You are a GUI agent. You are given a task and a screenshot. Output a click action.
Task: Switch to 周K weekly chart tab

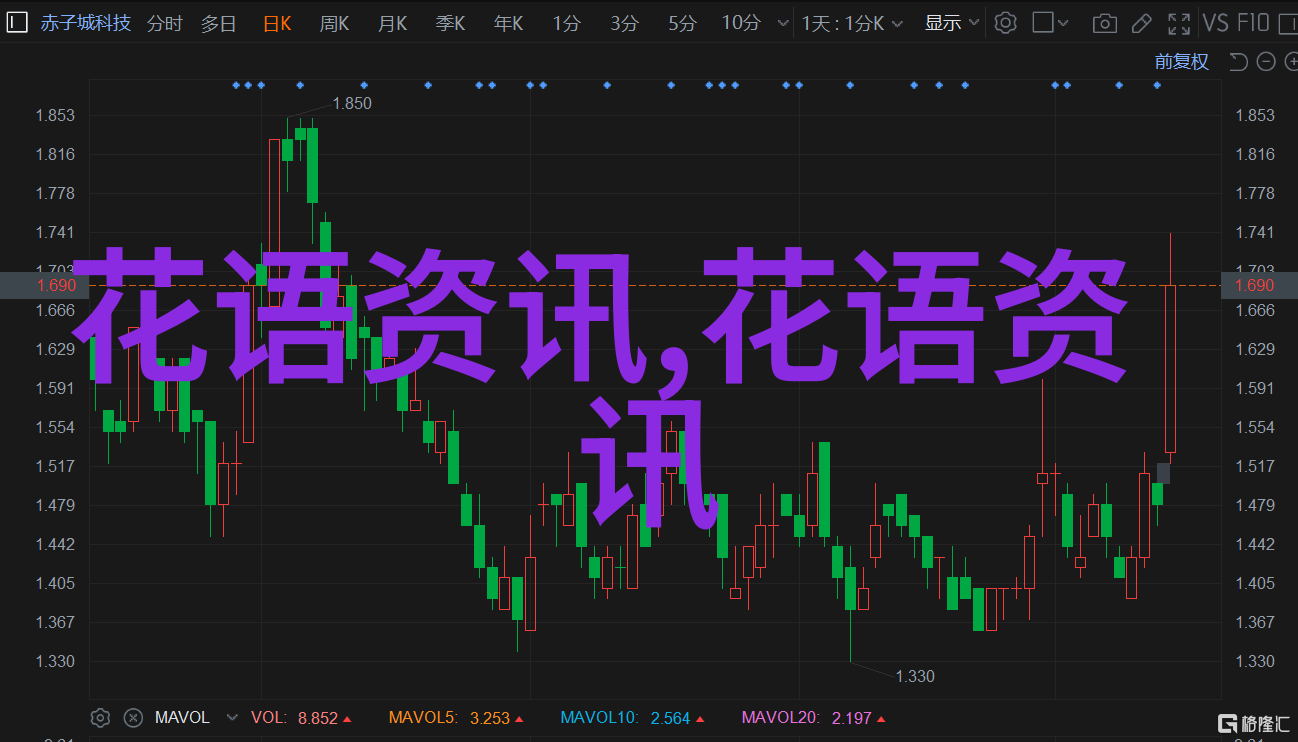[x=334, y=22]
